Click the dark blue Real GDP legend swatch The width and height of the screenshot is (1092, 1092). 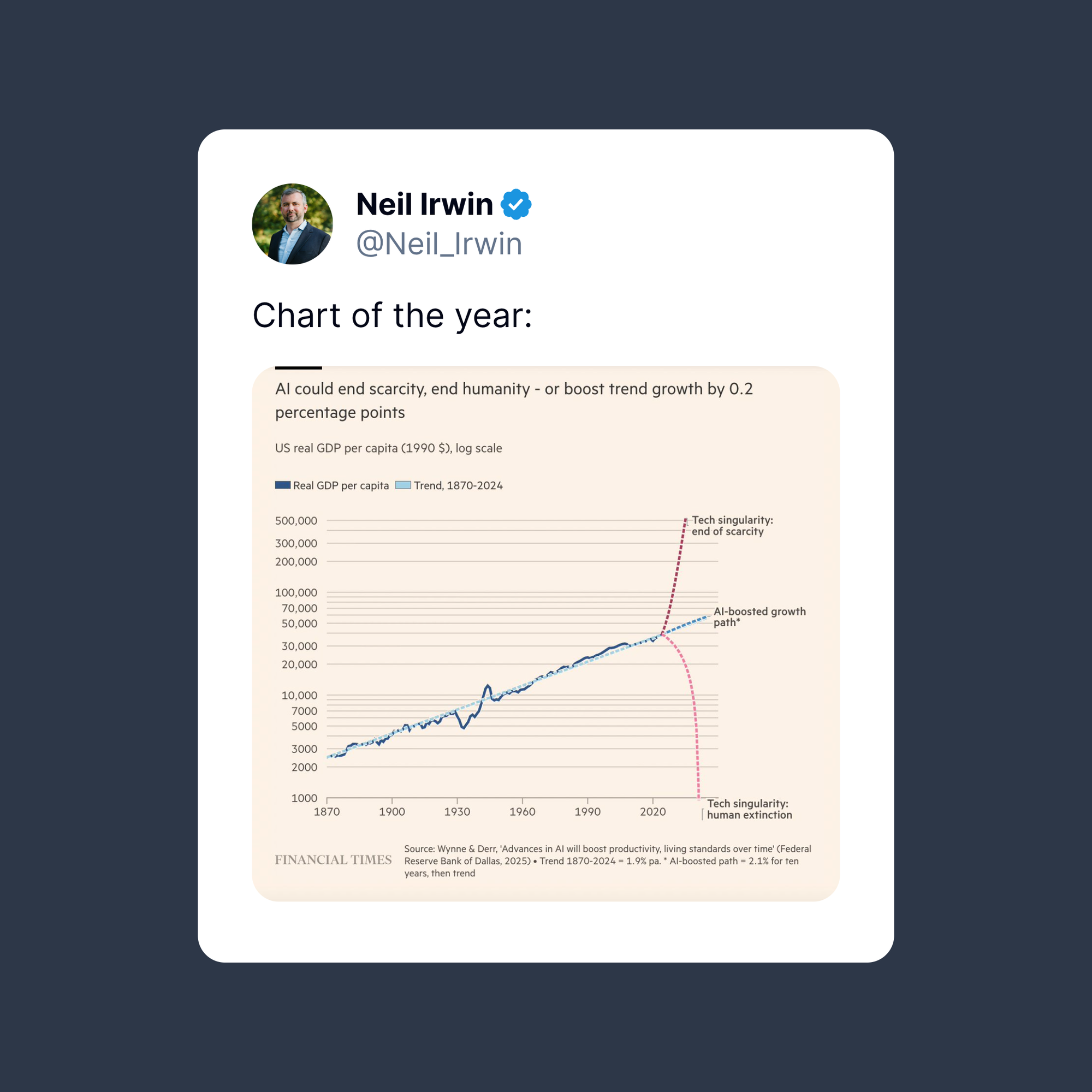tap(283, 485)
